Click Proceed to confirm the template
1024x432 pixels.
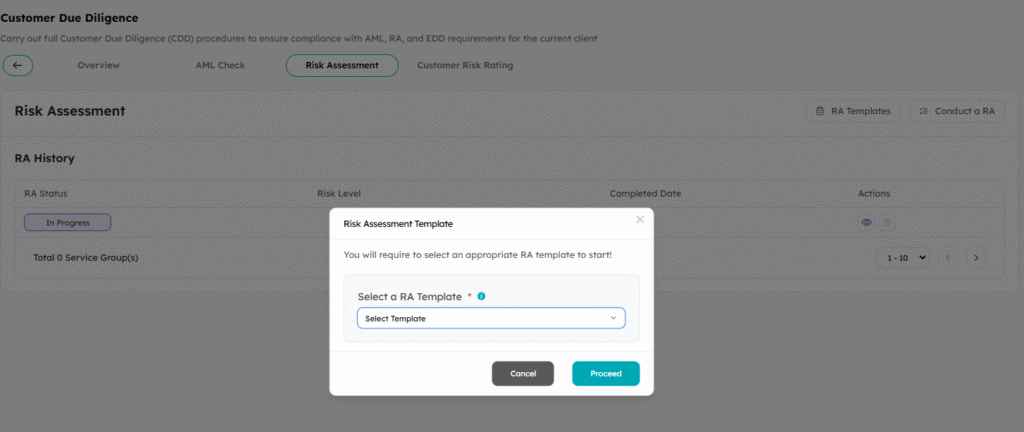606,373
